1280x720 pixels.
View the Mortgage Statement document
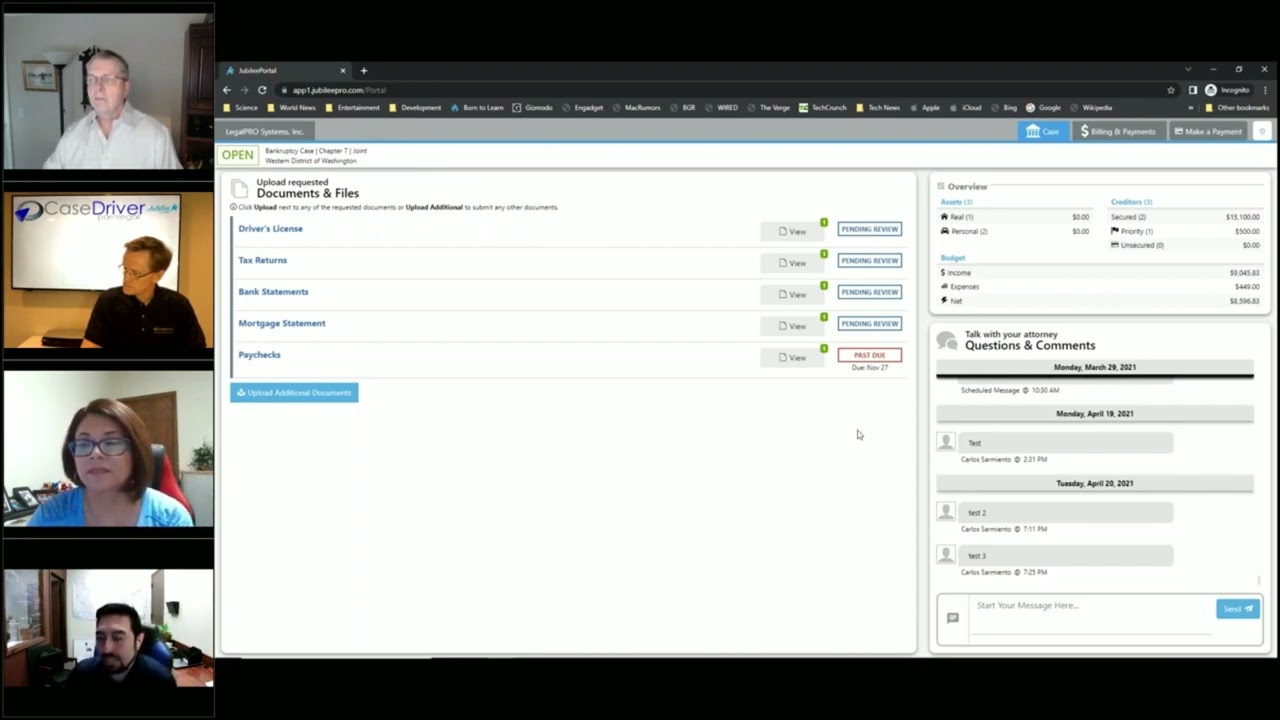[x=792, y=326]
